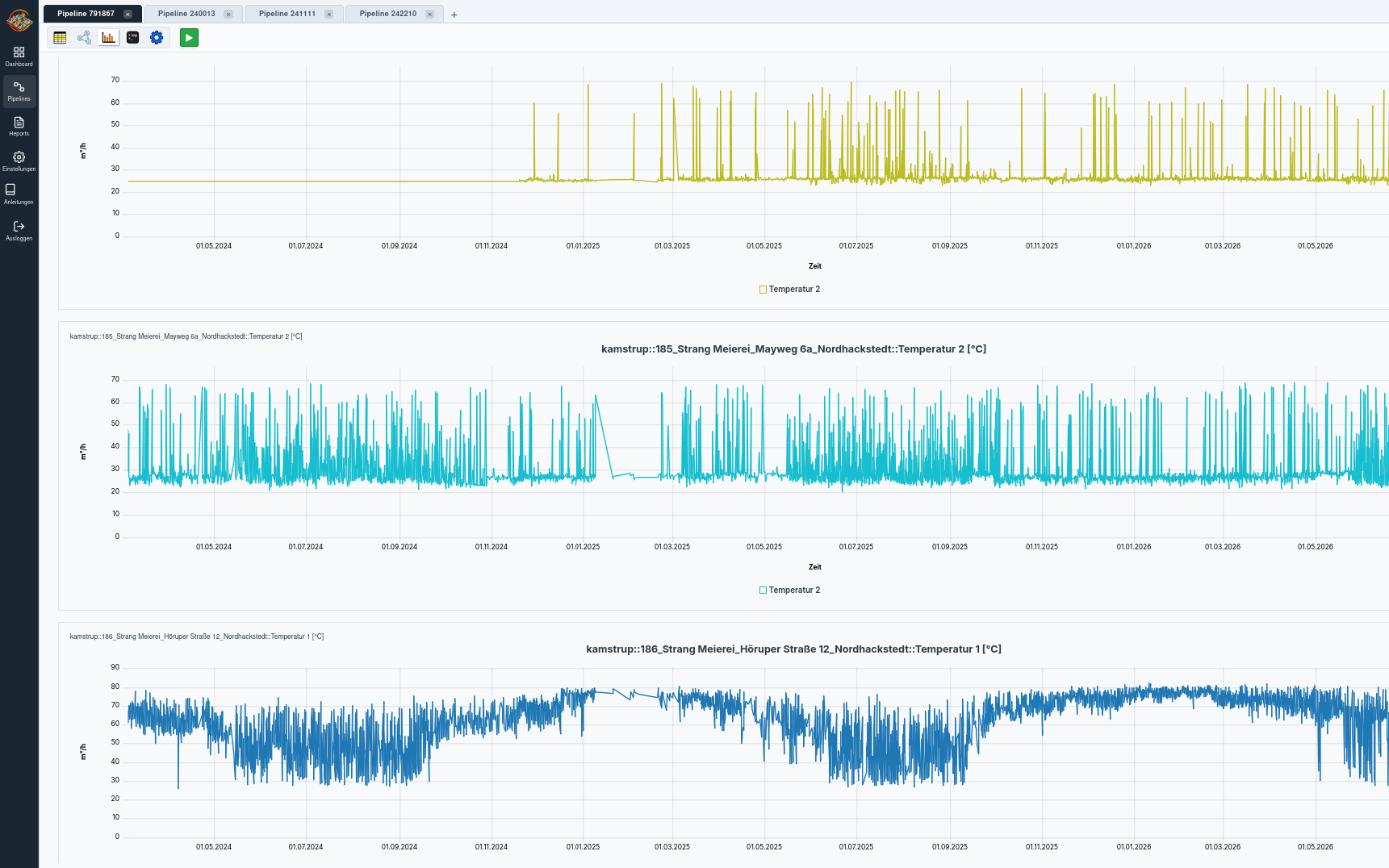Click the Zeit axis label of the cyan chart
1389x868 pixels.
point(815,567)
